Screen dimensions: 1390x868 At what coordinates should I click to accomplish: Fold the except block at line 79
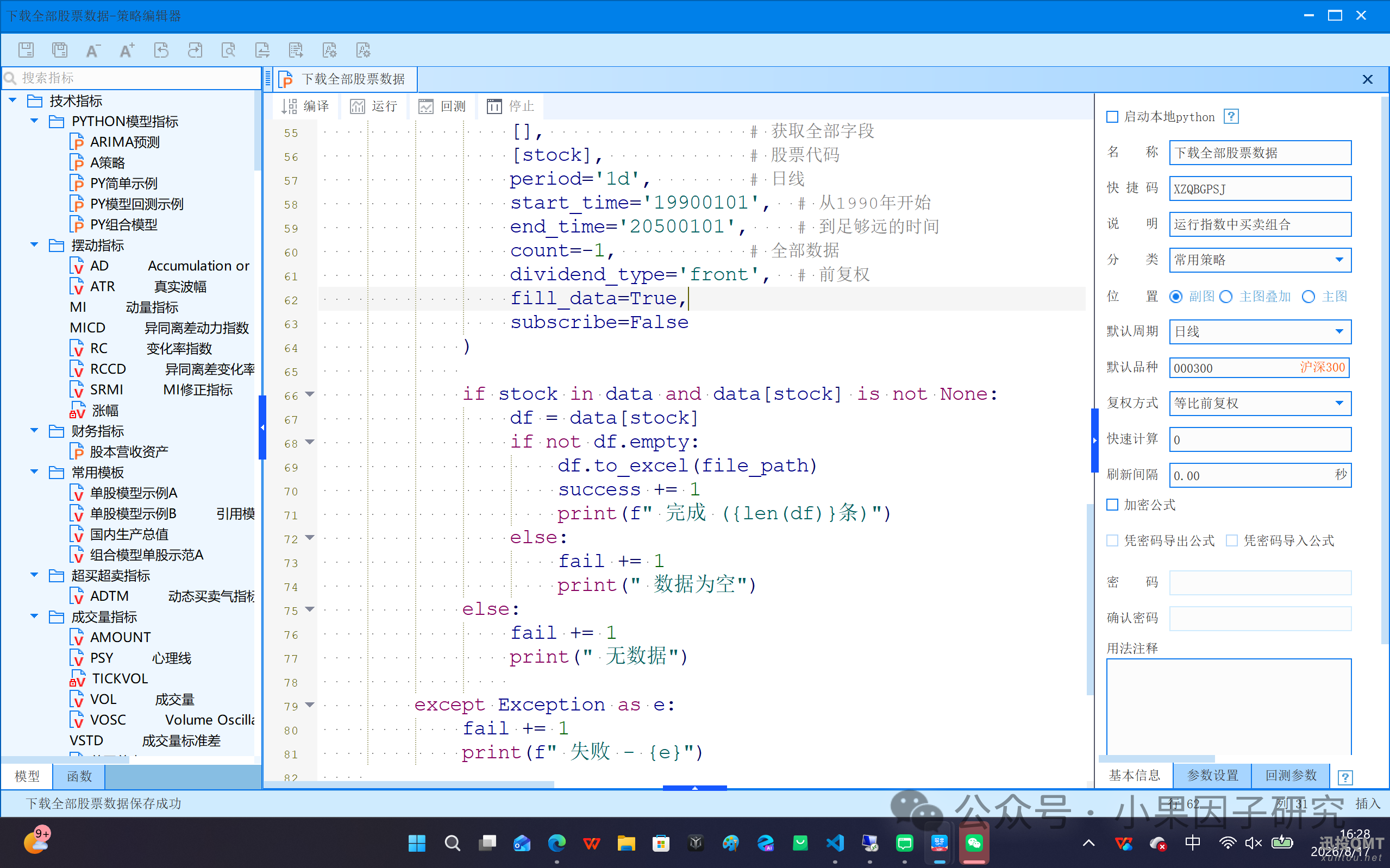pyautogui.click(x=310, y=705)
